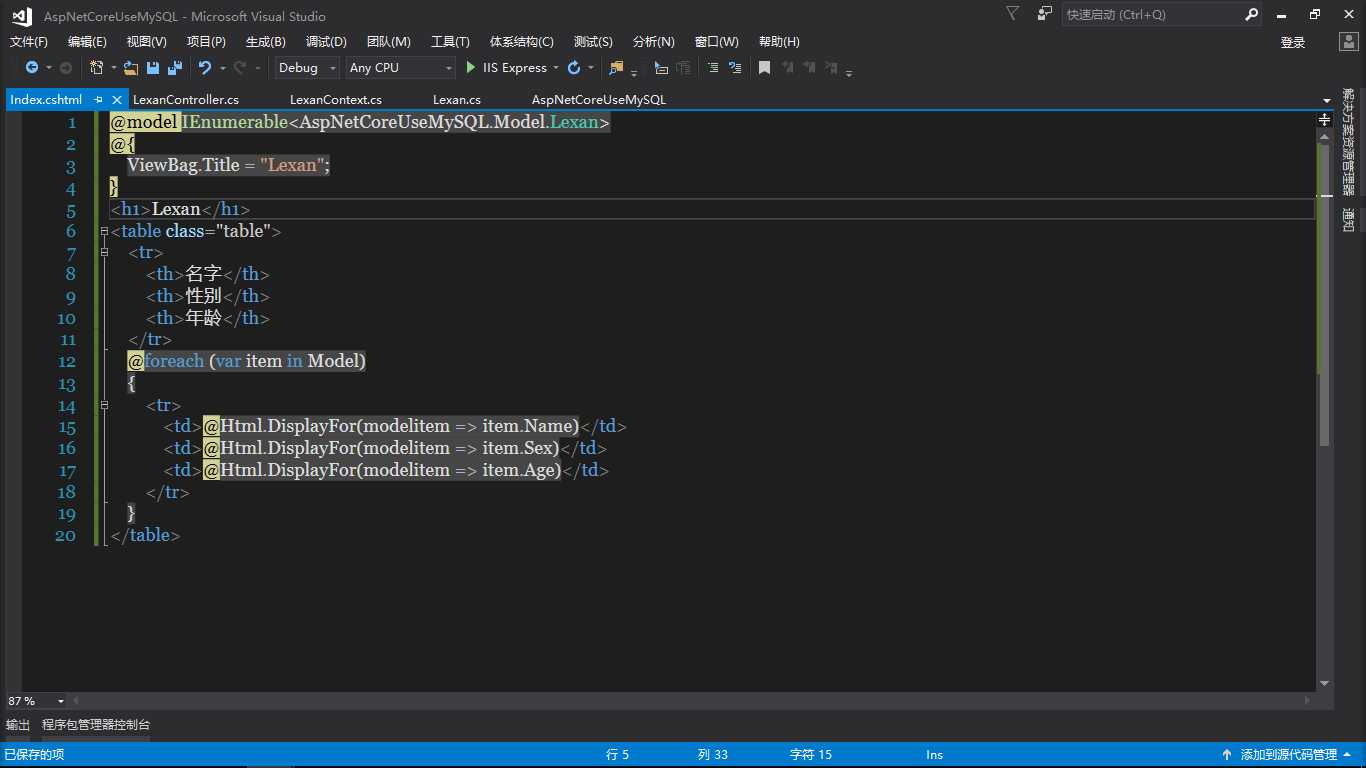Pin the Index.cshtml tab
Image resolution: width=1366 pixels, height=768 pixels.
point(99,100)
